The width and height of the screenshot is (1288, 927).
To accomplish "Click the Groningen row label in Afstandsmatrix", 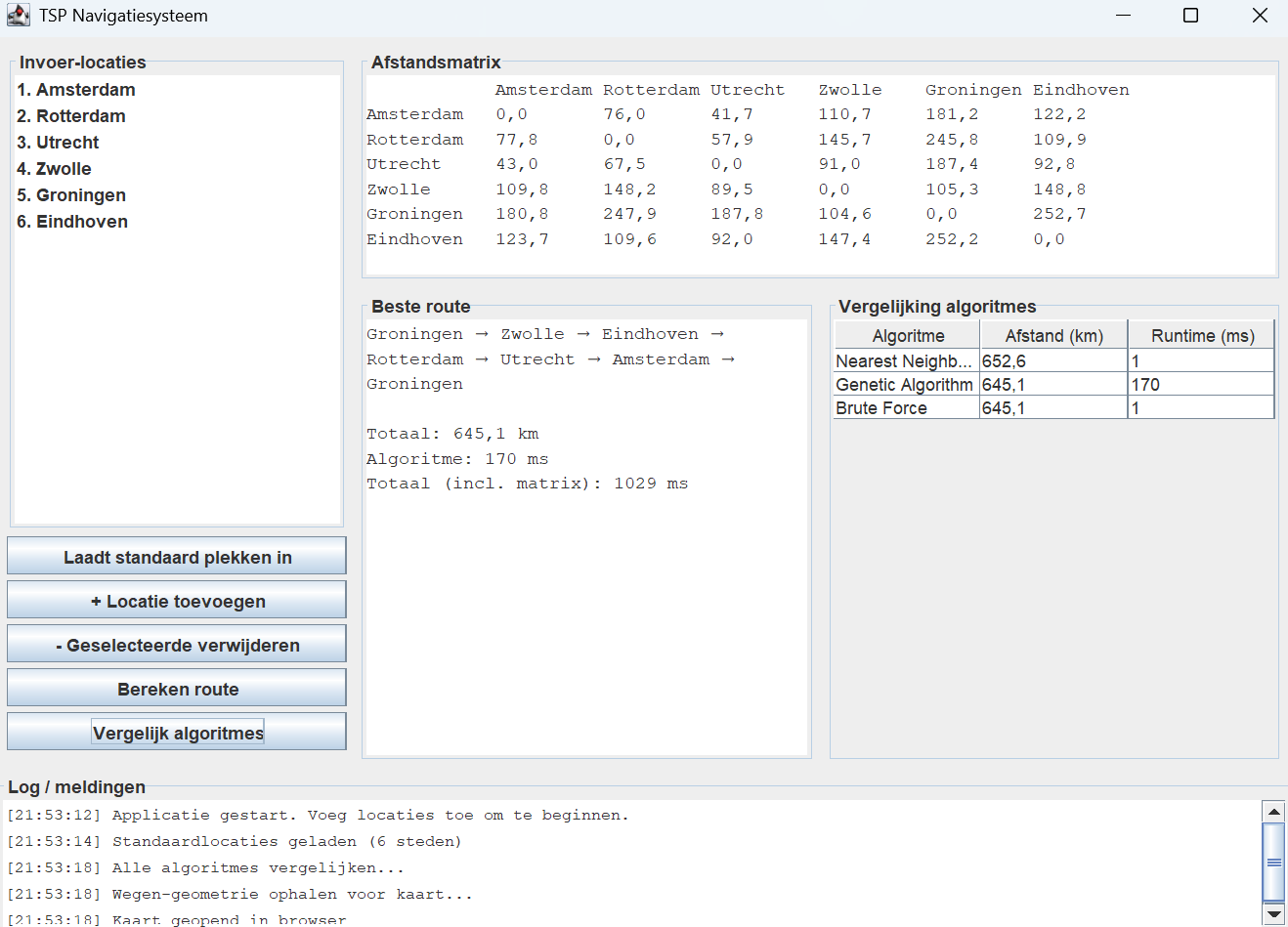I will (415, 214).
